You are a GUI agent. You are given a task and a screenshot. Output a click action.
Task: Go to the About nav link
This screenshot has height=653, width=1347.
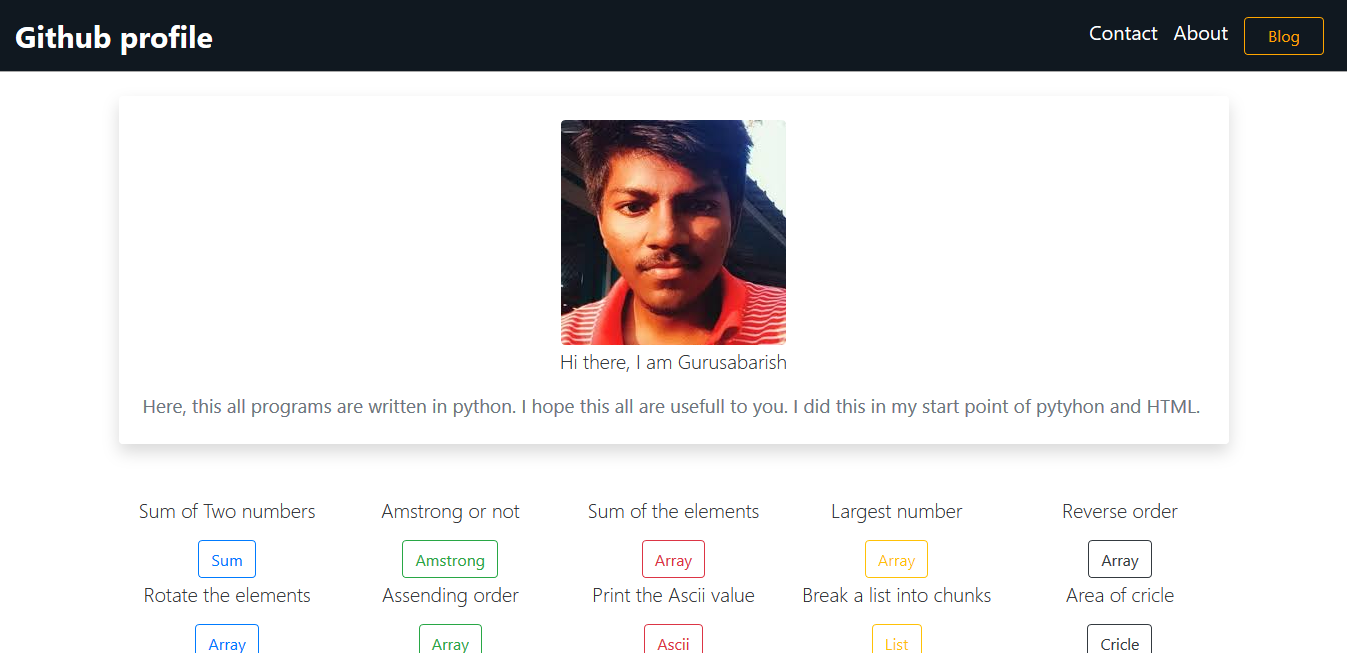point(1200,34)
